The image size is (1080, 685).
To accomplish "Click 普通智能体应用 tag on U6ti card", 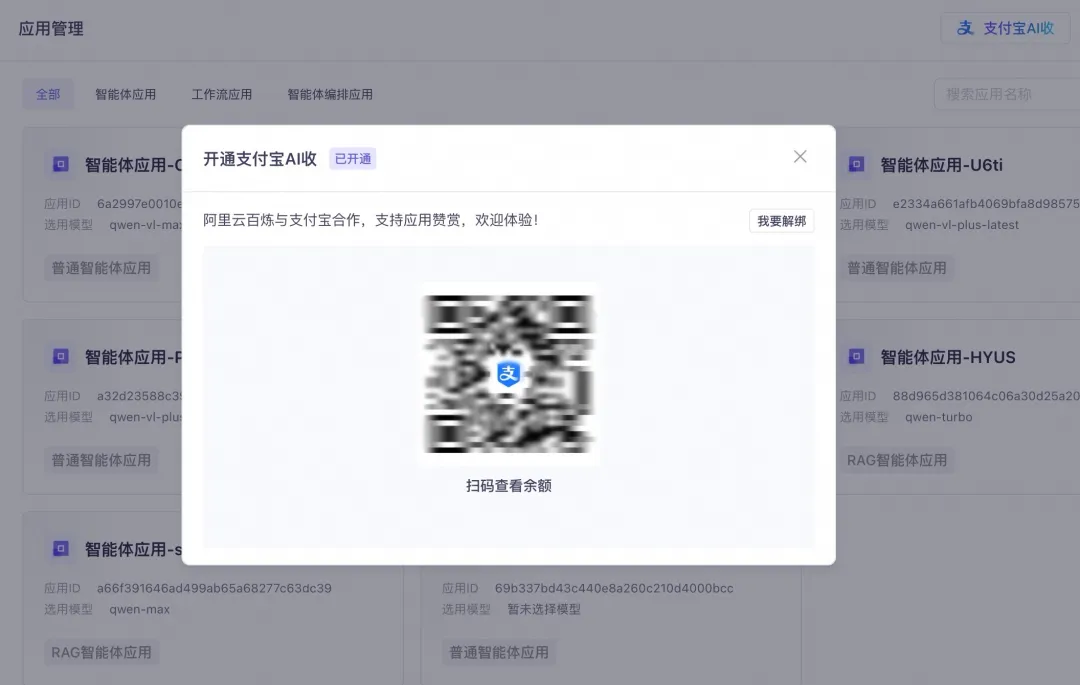I will [896, 268].
